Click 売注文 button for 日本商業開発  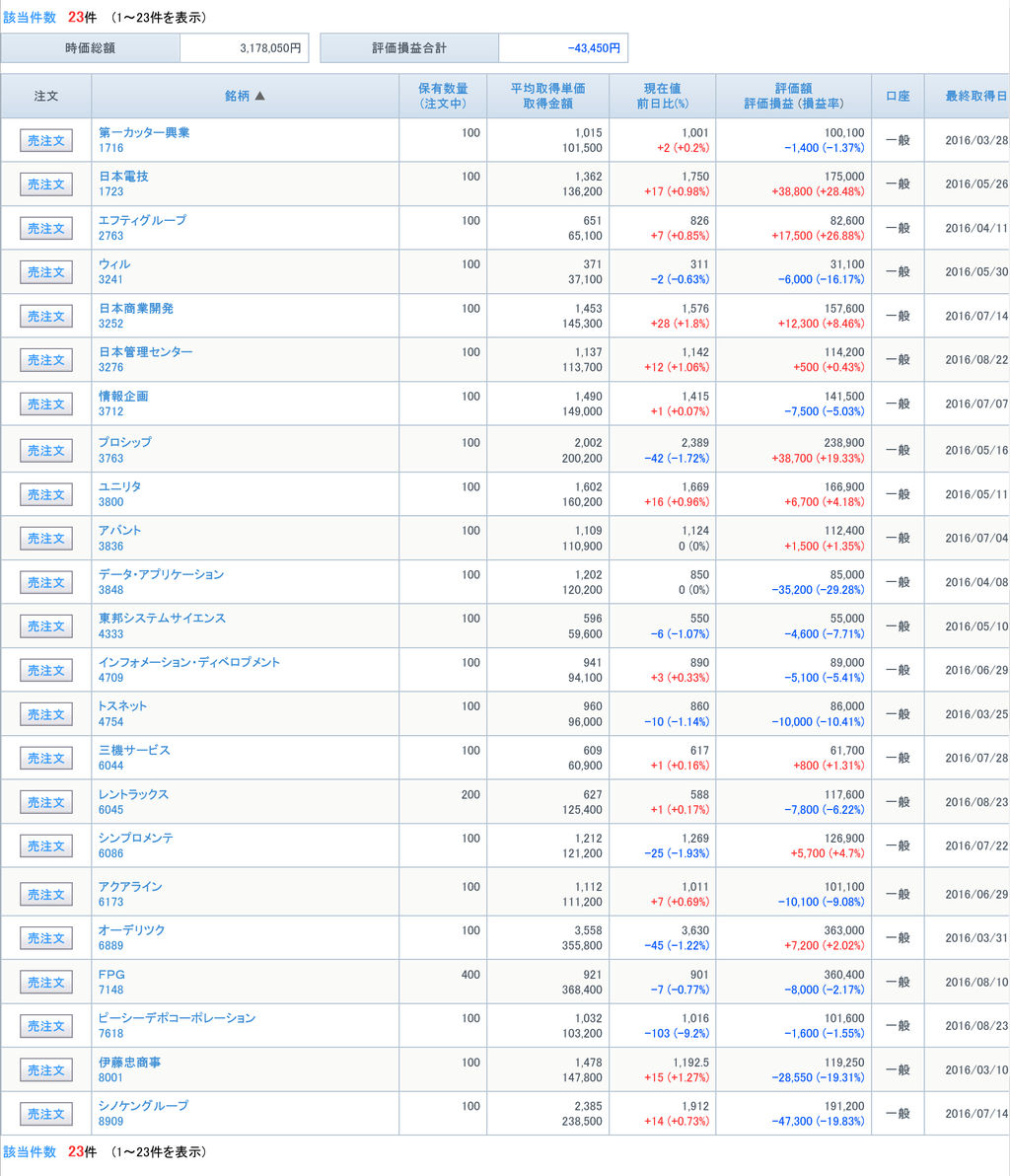[45, 317]
